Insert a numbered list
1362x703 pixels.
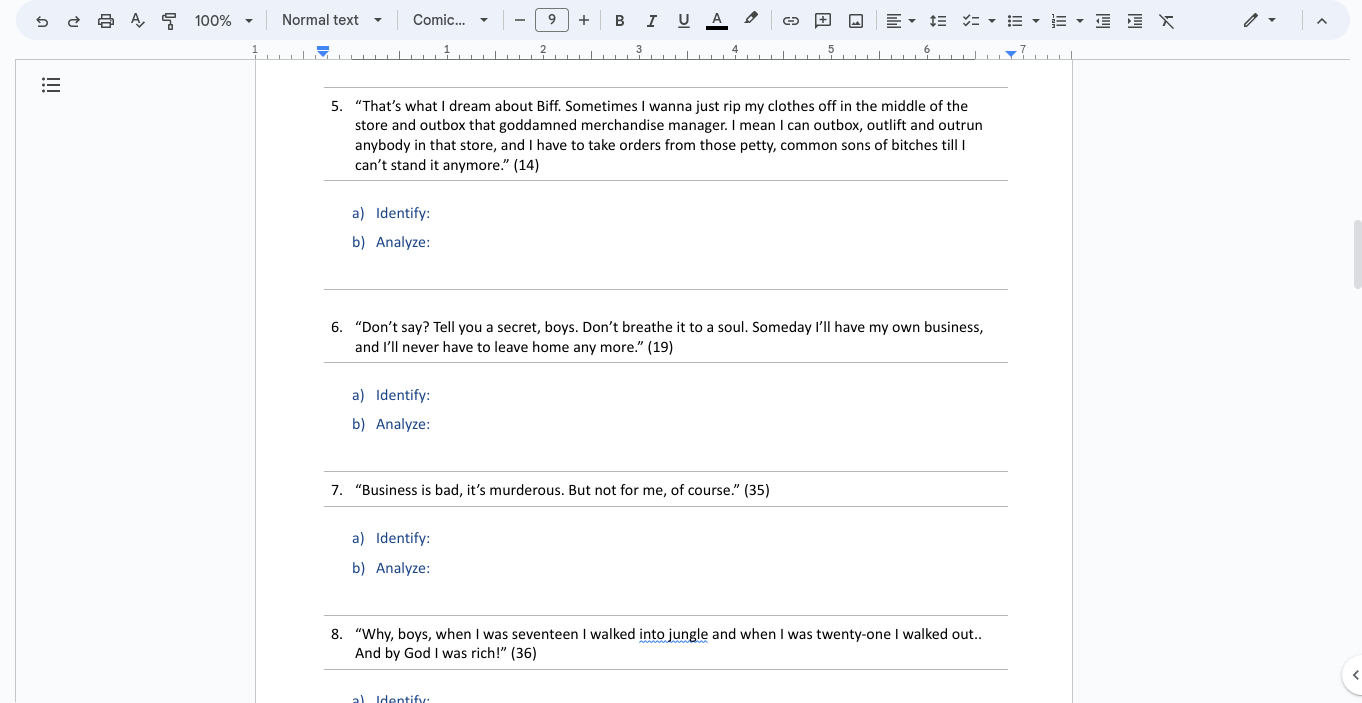(1059, 20)
